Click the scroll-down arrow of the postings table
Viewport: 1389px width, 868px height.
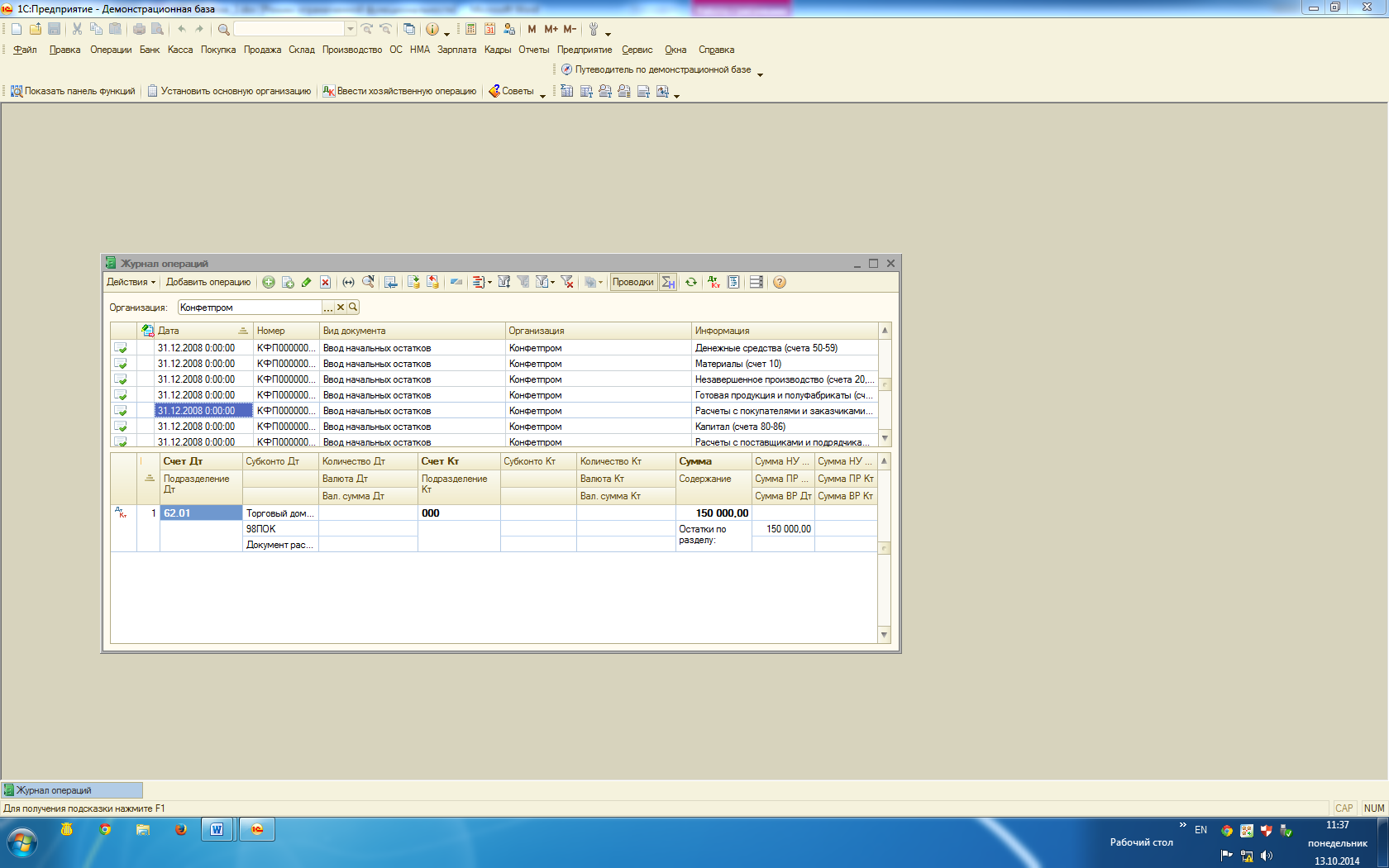coord(884,635)
